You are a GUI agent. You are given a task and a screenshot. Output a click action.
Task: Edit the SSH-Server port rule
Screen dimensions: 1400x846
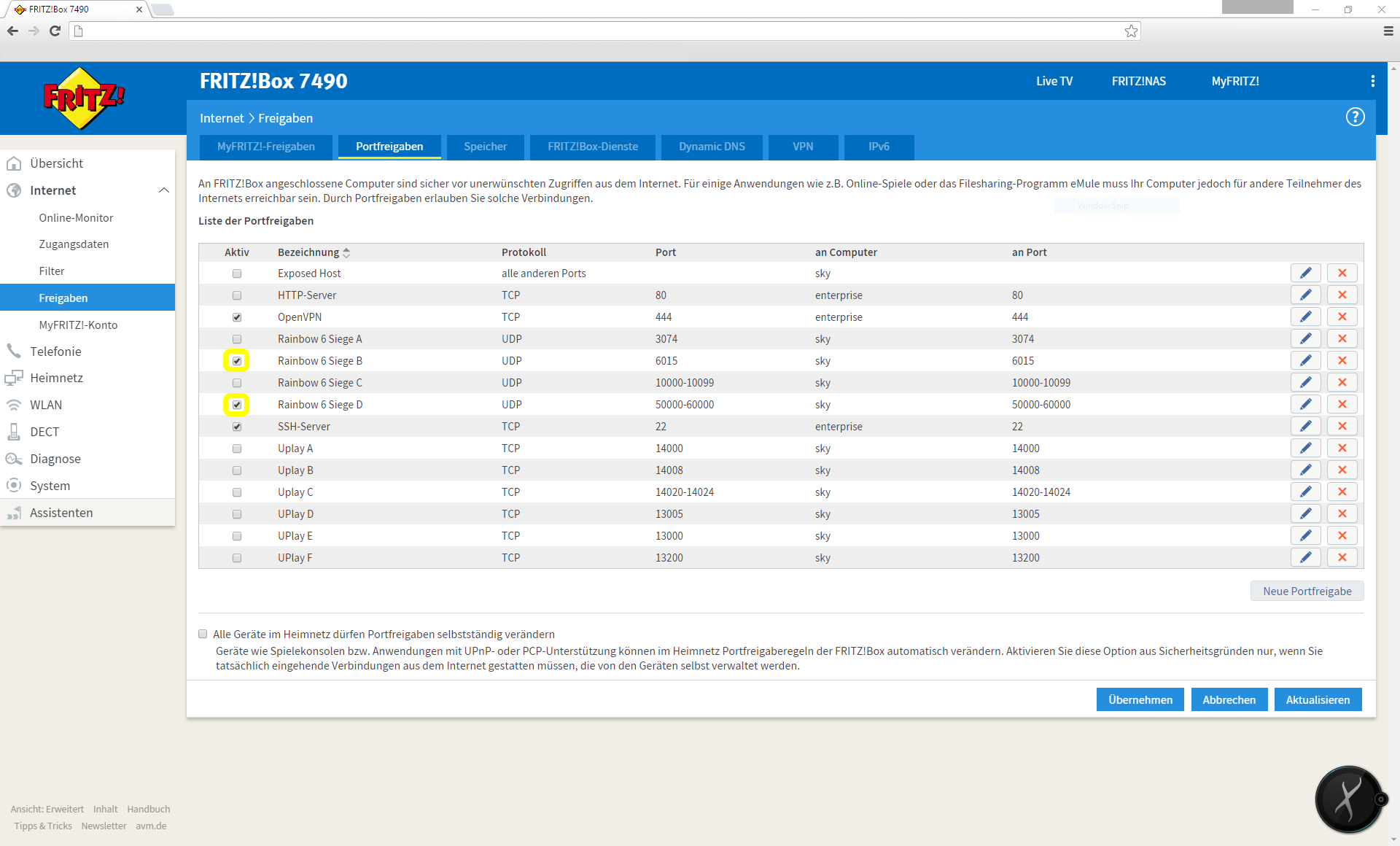pyautogui.click(x=1305, y=426)
